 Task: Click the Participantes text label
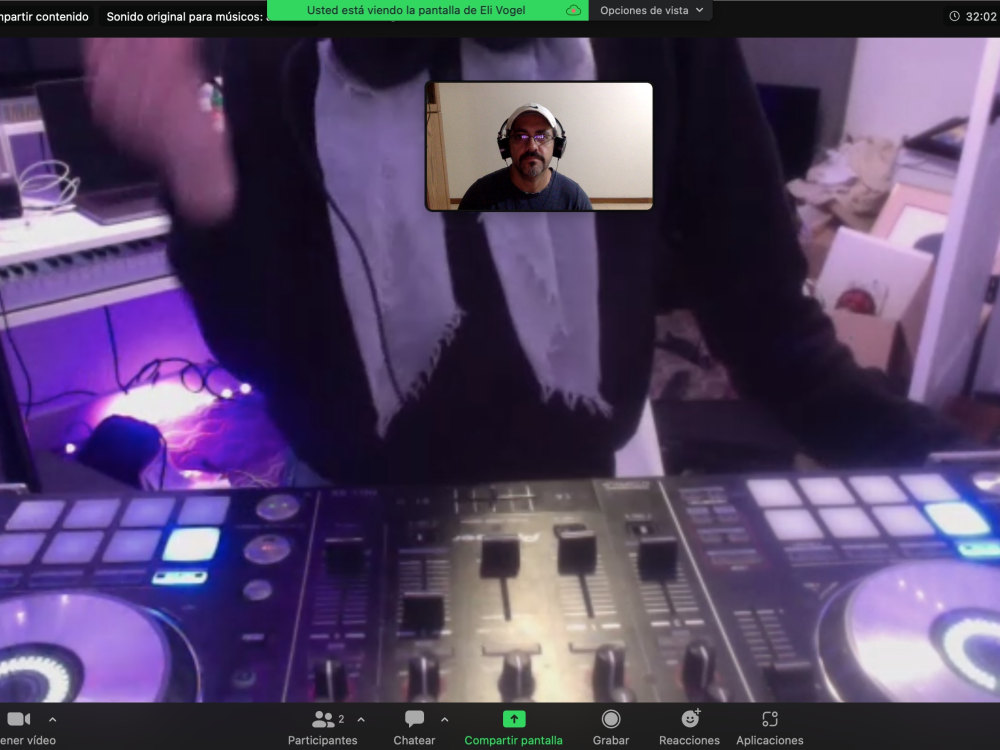(x=322, y=740)
